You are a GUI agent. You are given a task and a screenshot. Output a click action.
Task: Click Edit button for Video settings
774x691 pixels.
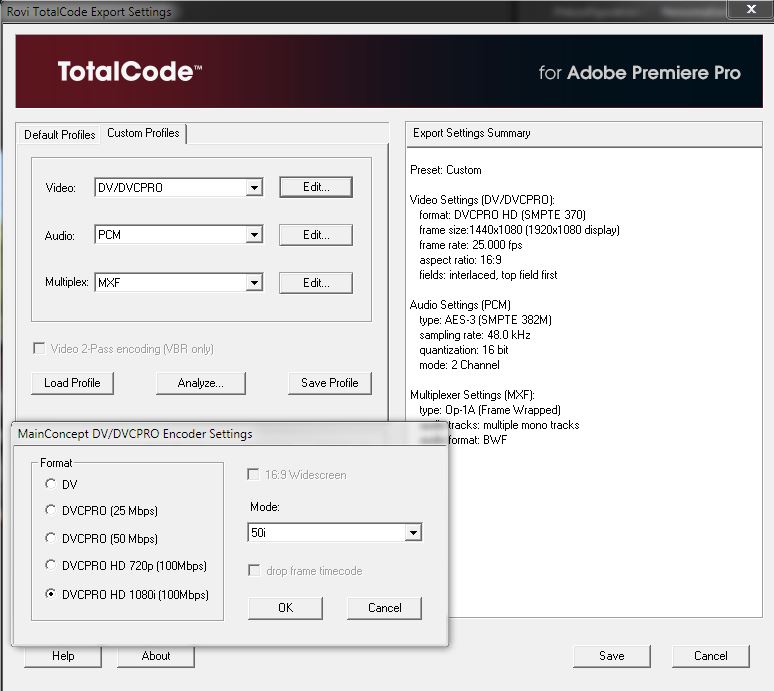[316, 187]
